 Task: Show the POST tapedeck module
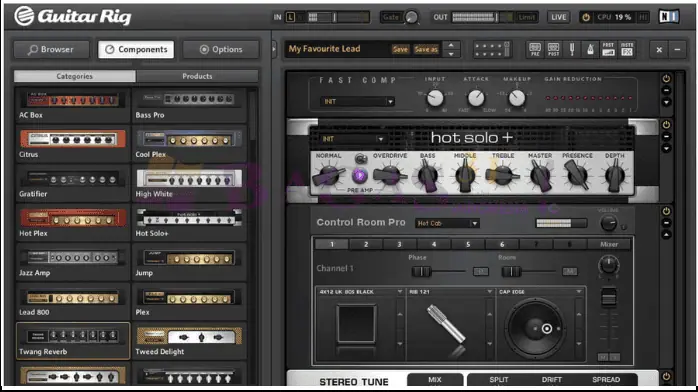(x=553, y=49)
